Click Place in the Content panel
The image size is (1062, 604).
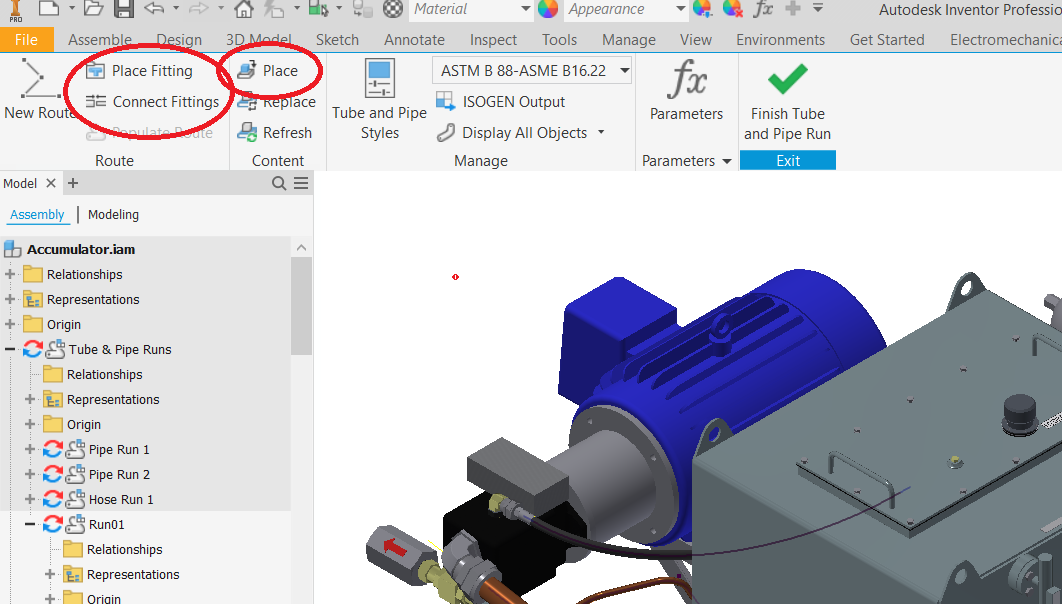(268, 70)
